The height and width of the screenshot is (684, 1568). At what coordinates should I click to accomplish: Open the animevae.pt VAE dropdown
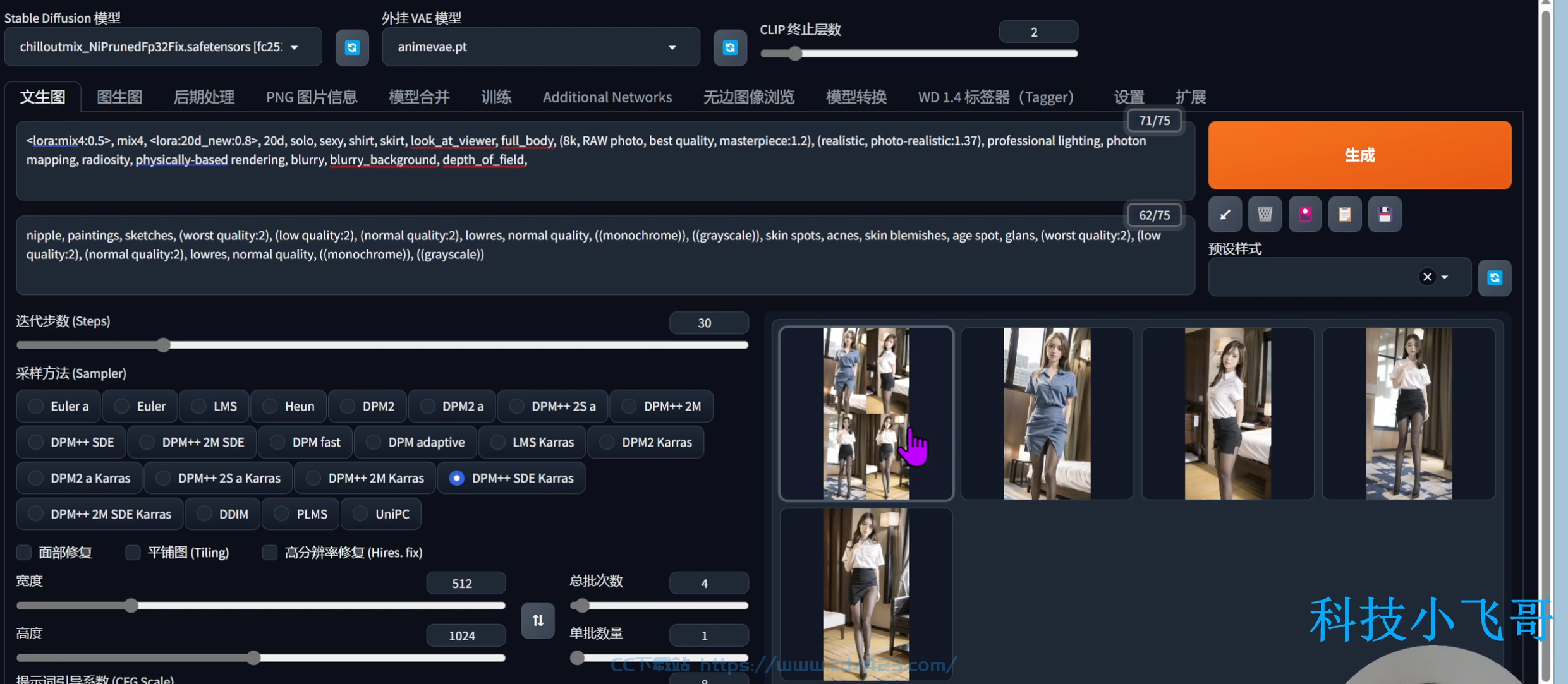coord(541,47)
